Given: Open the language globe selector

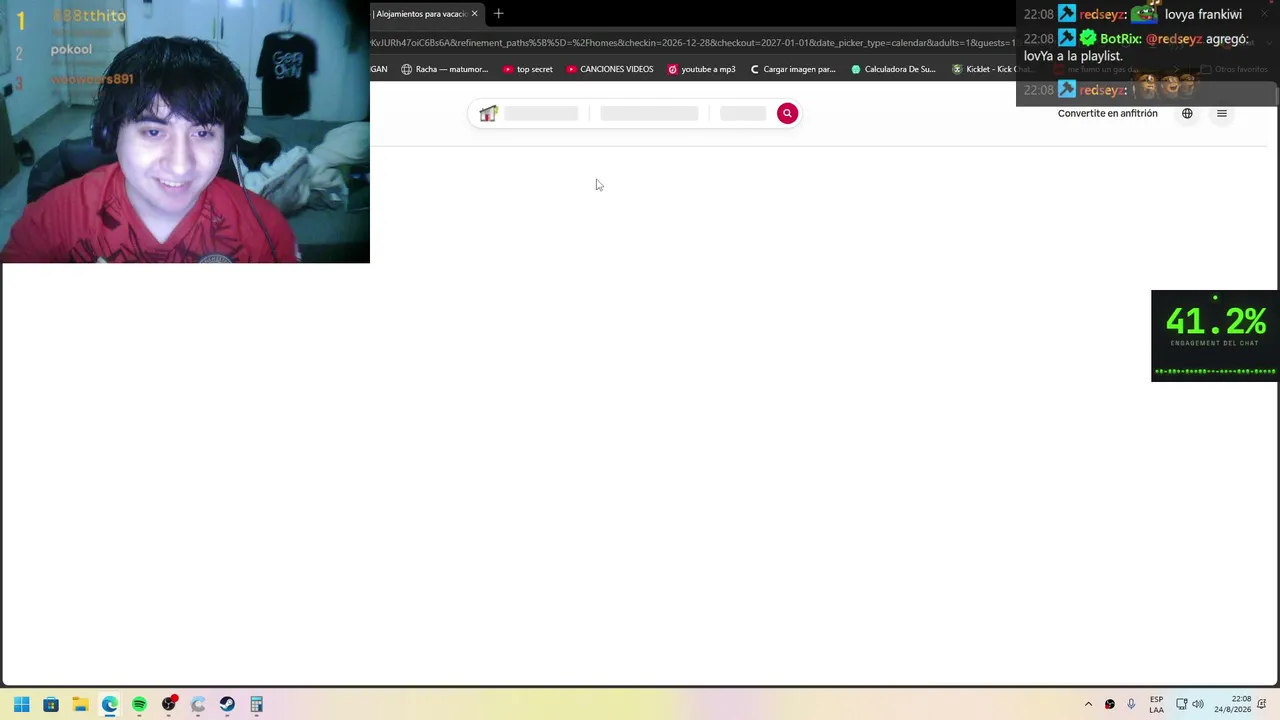Looking at the screenshot, I should [x=1187, y=114].
